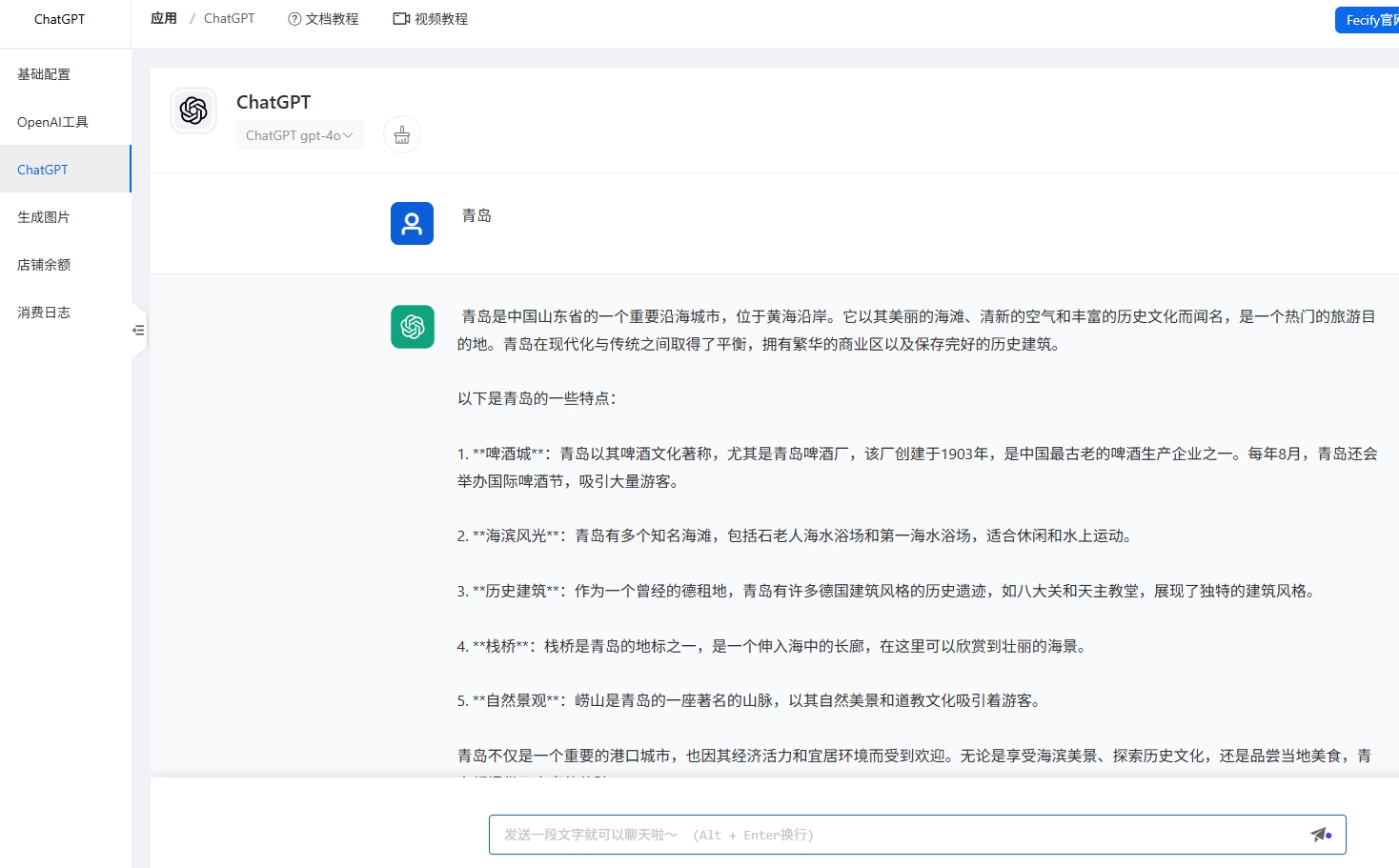1399x868 pixels.
Task: Click the ChatGPT heading beside the logo
Action: tap(274, 102)
